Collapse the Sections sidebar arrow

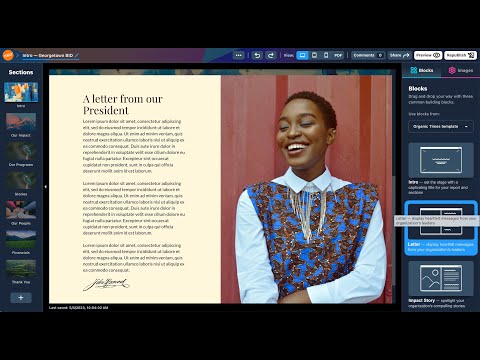[x=46, y=187]
